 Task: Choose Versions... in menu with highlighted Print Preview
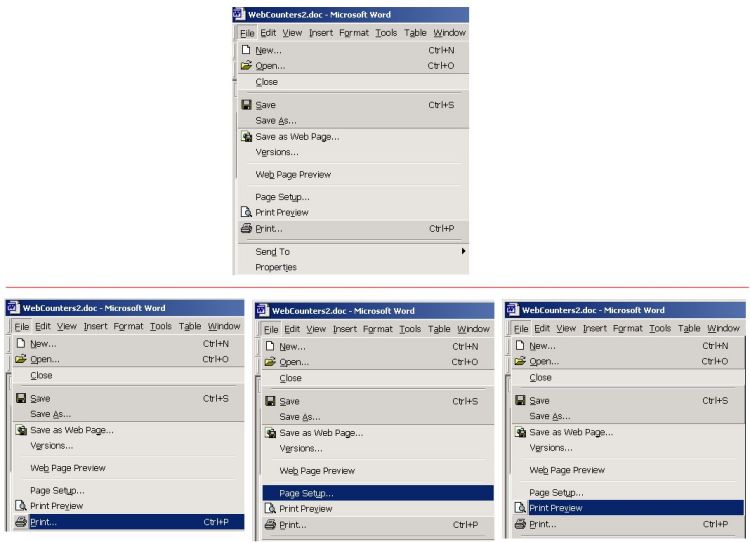coord(550,447)
